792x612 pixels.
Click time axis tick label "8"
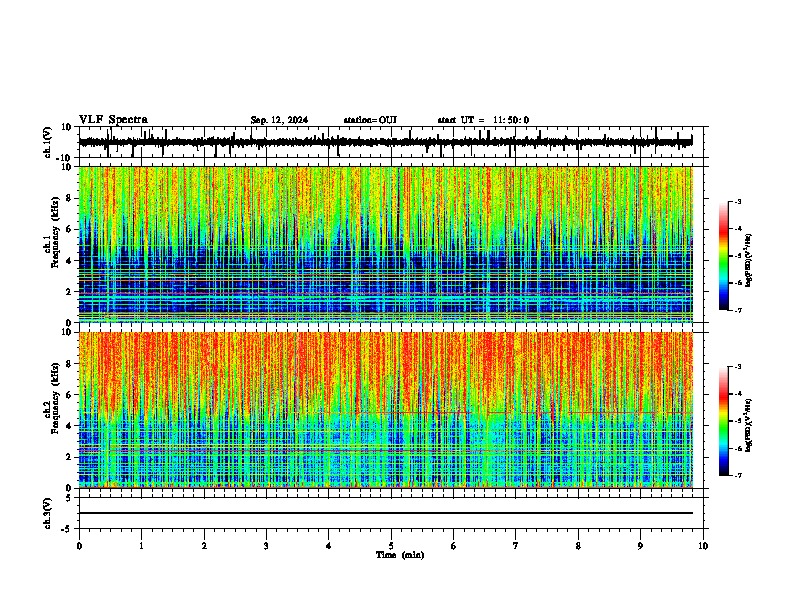tap(578, 546)
